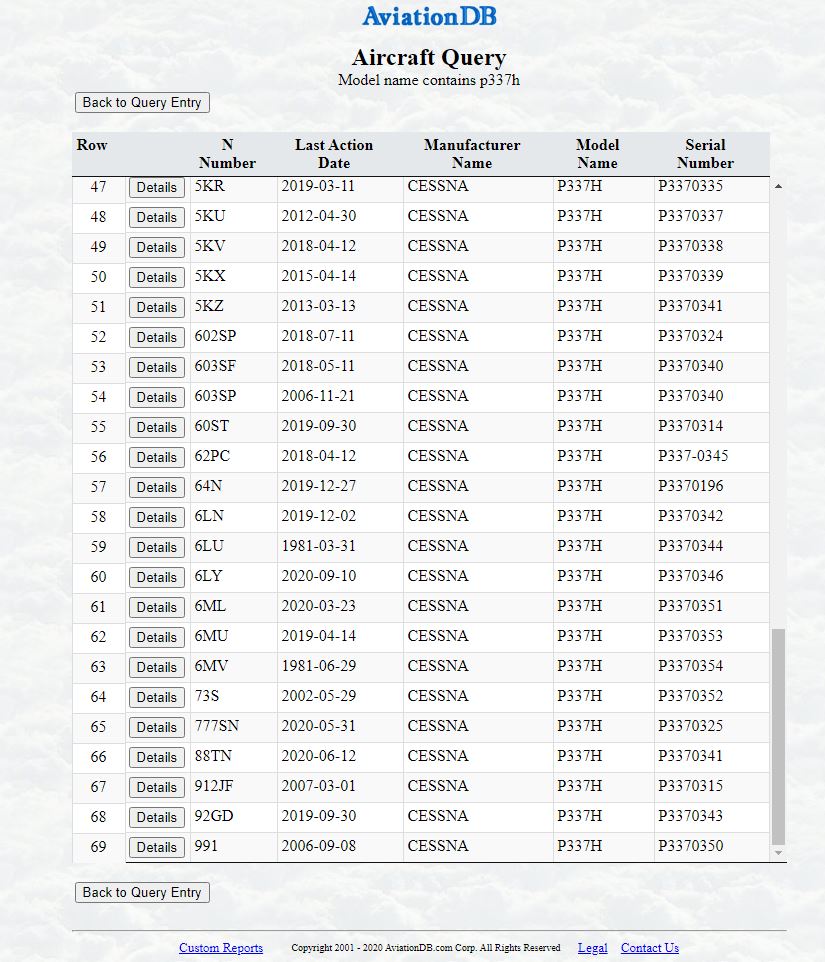This screenshot has height=962, width=825.
Task: Open Details for N number 602SP
Action: 157,337
